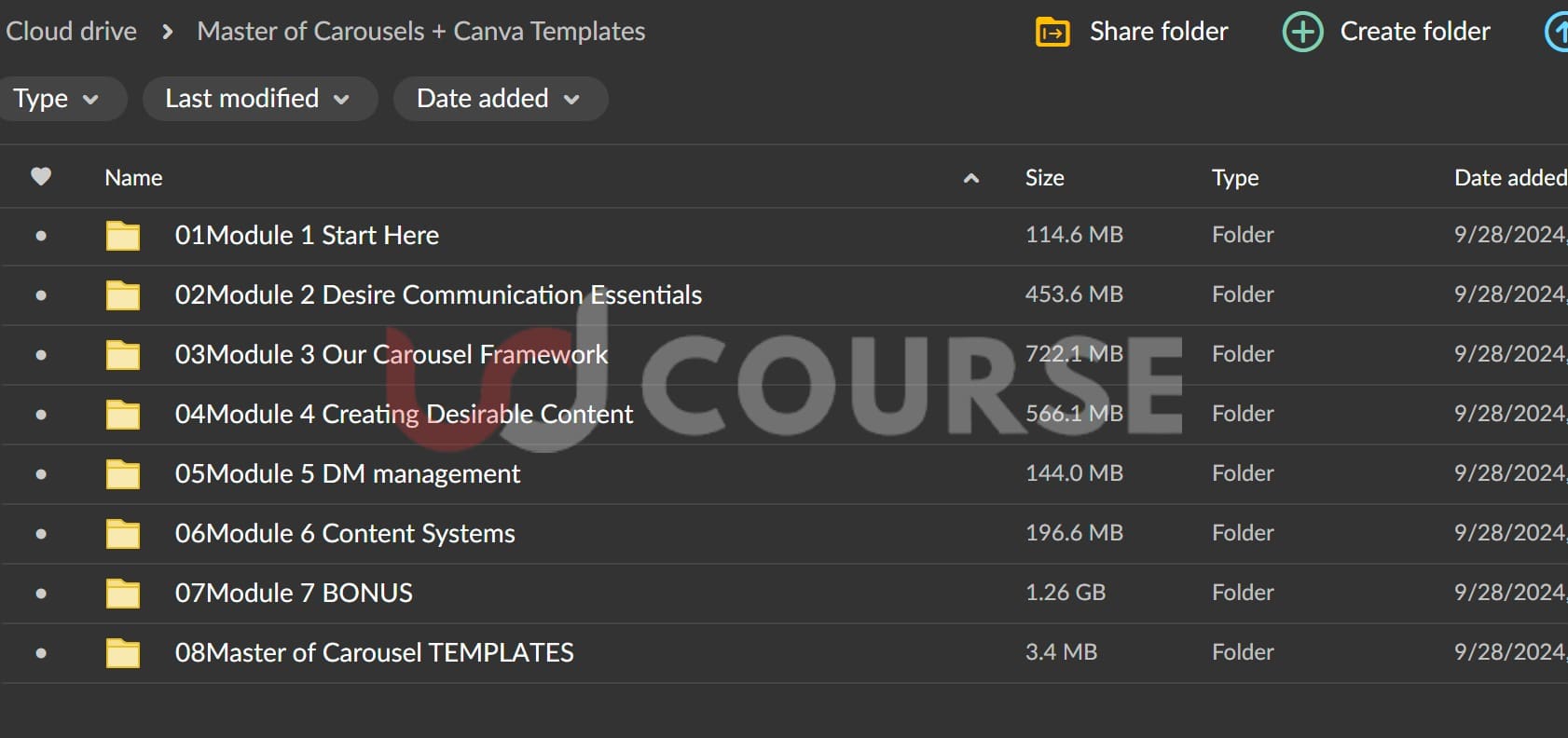Toggle the Name sort arrow

tap(970, 178)
